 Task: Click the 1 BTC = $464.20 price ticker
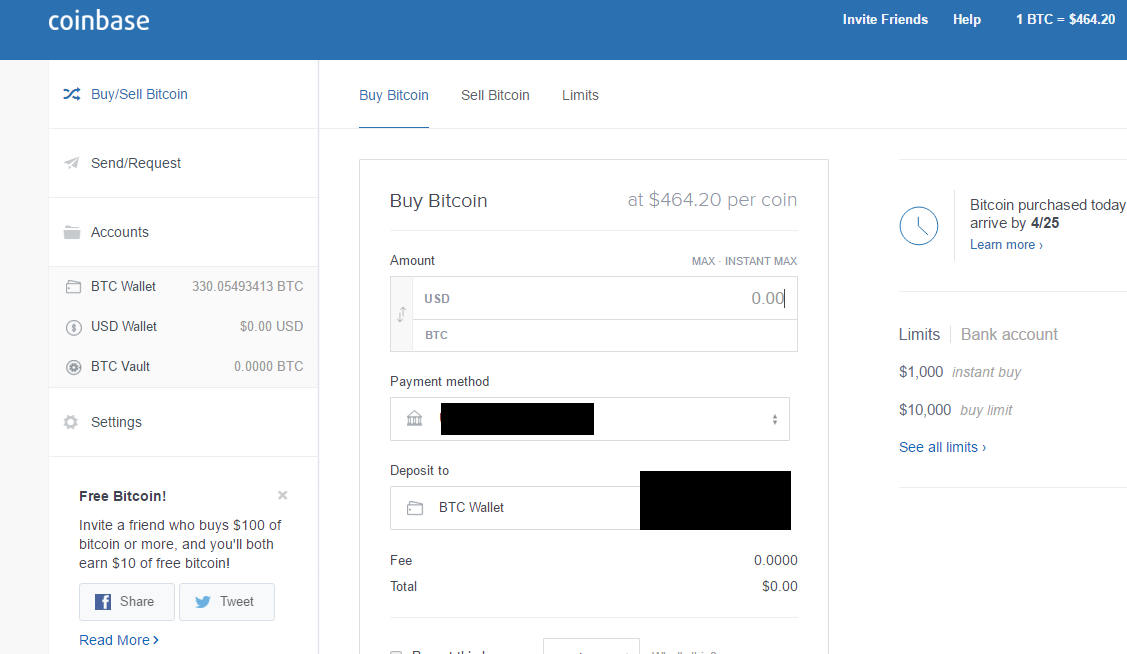tap(1065, 19)
